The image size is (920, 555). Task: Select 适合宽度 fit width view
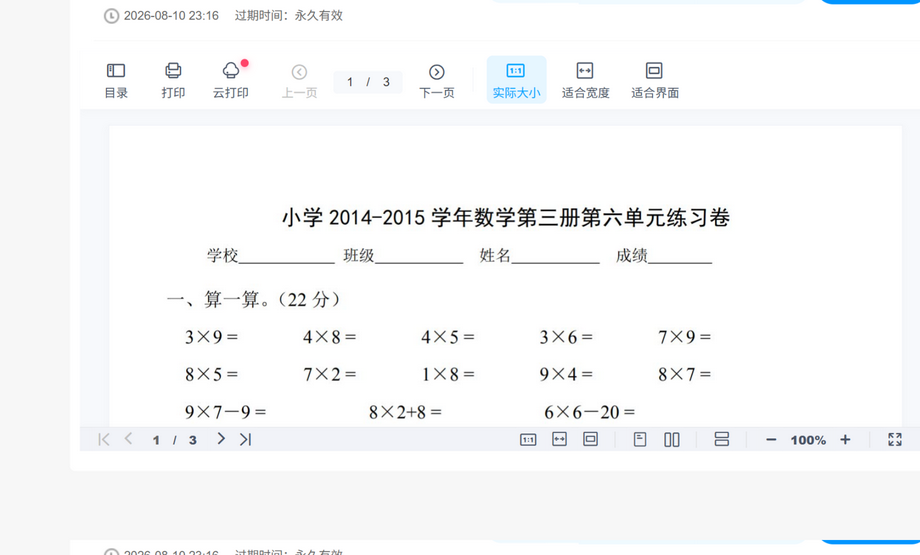click(585, 80)
